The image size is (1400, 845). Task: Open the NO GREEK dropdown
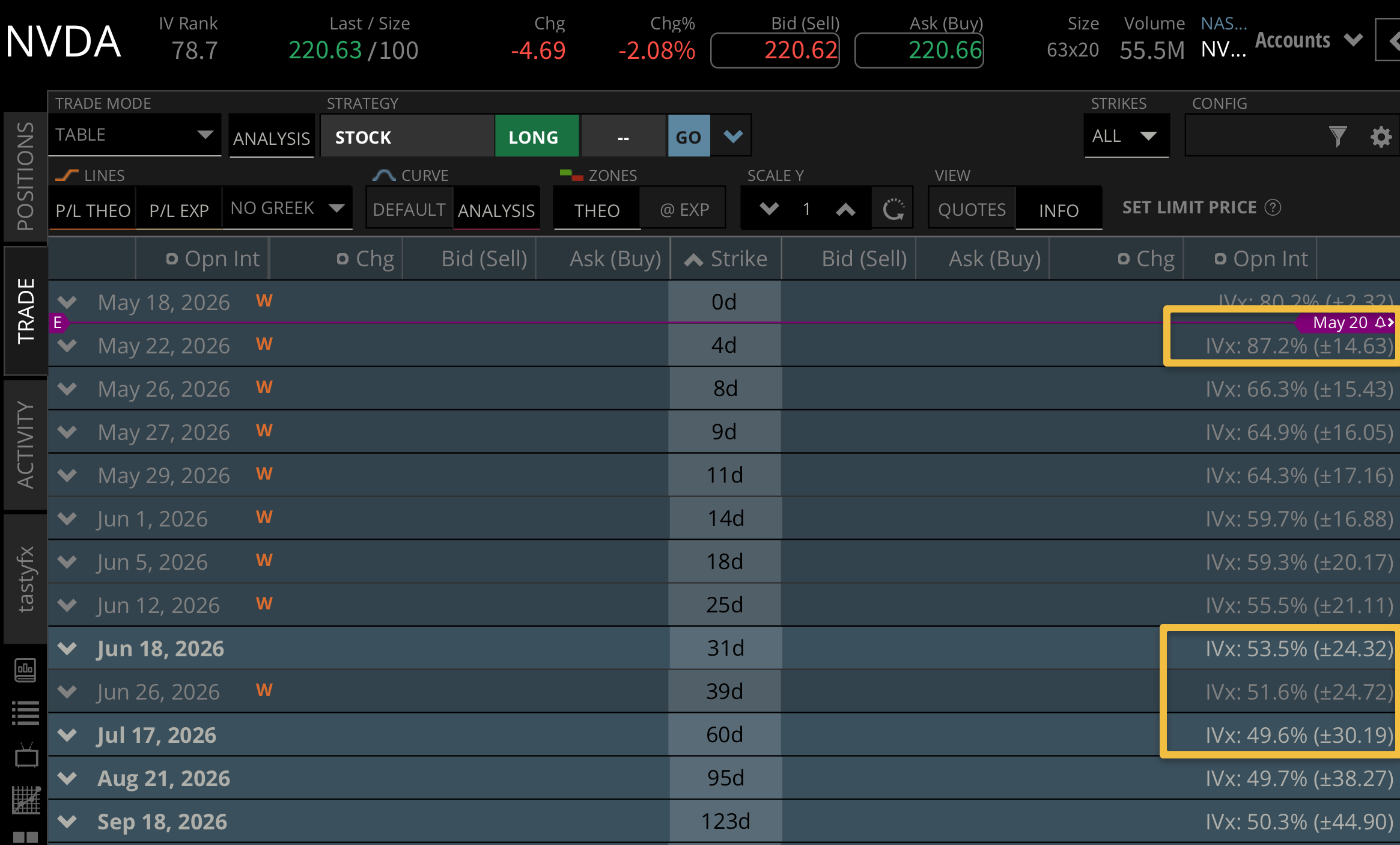(287, 209)
